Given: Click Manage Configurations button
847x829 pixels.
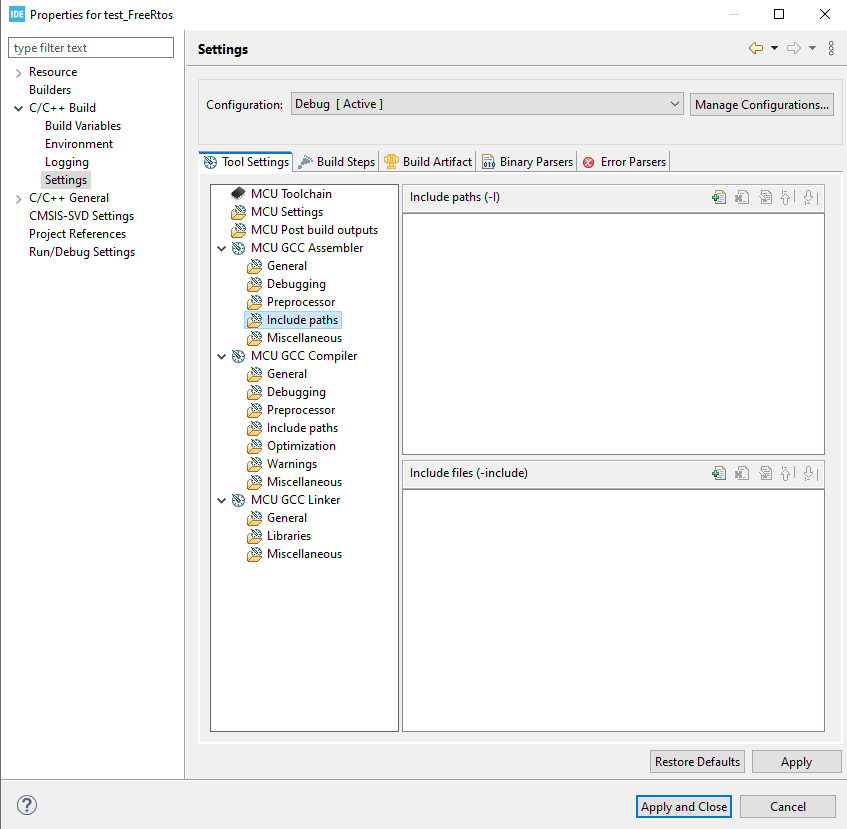Looking at the screenshot, I should pos(762,104).
